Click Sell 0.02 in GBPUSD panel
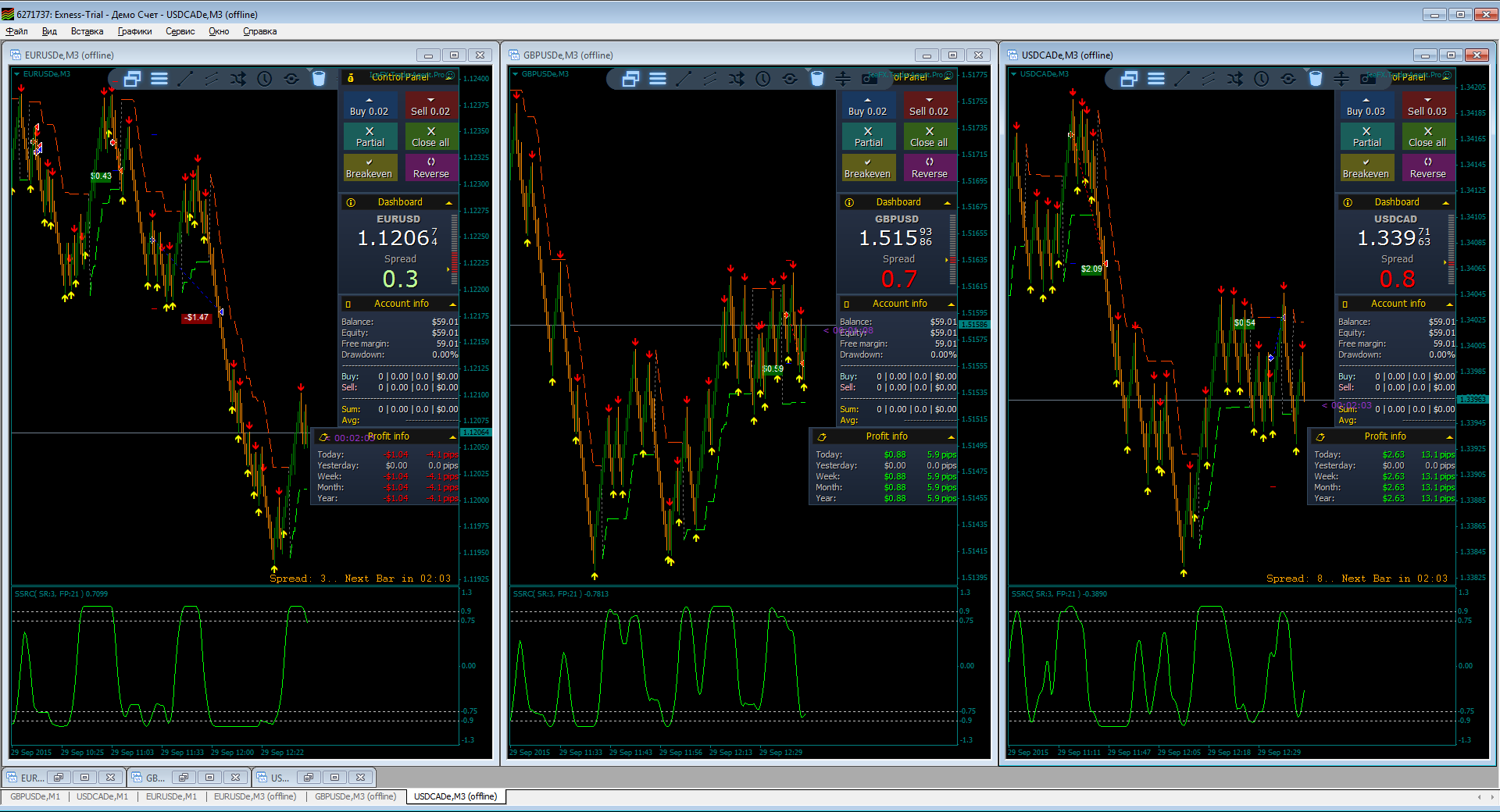The height and width of the screenshot is (812, 1500). pyautogui.click(x=929, y=106)
